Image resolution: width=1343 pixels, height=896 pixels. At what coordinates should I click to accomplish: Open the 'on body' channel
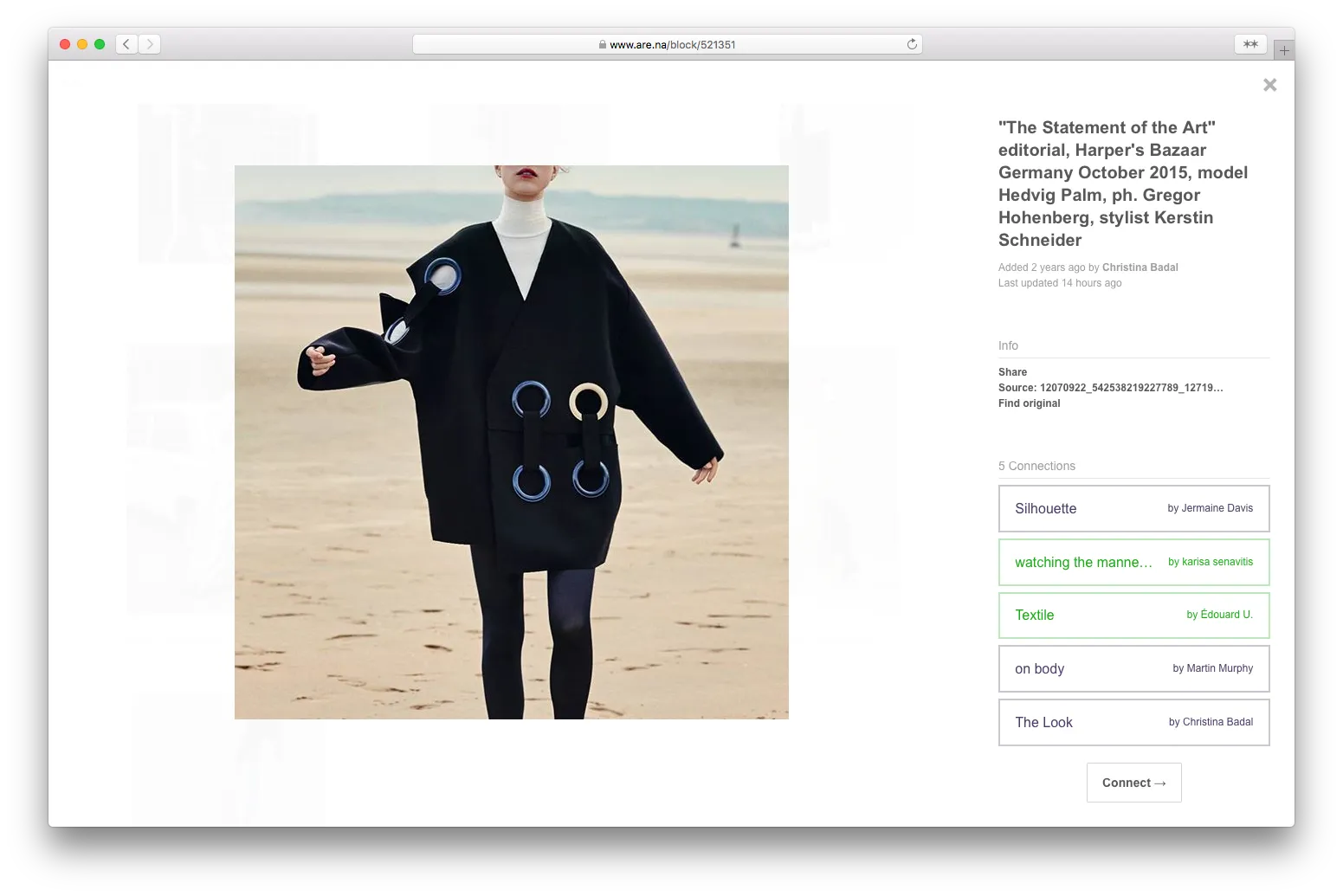tap(1133, 668)
